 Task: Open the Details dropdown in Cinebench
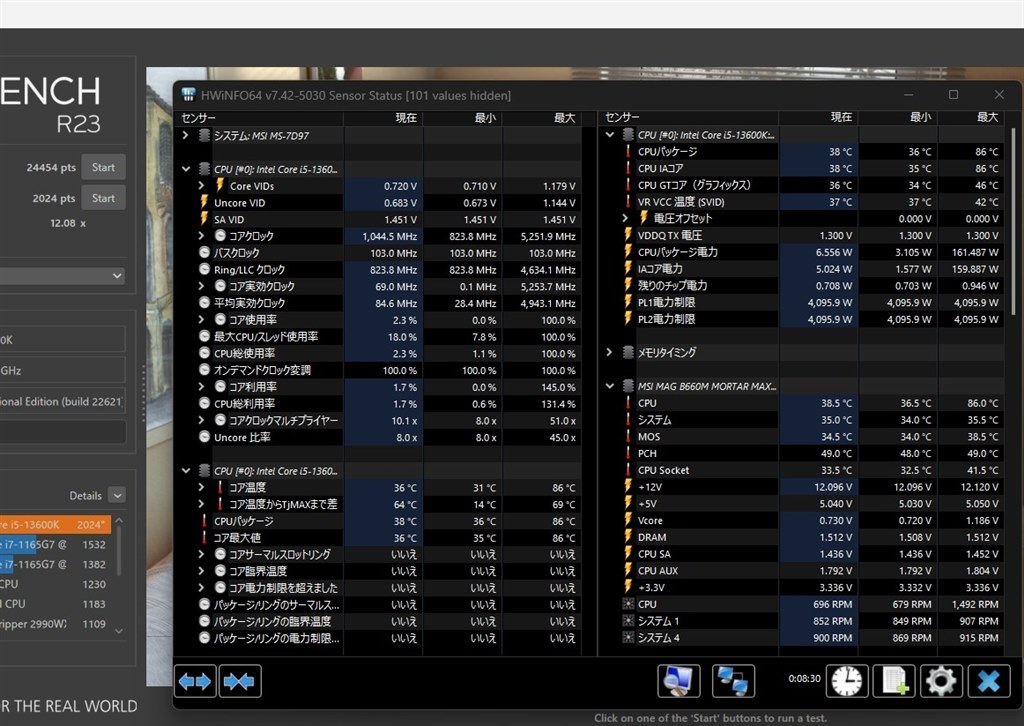coord(118,496)
